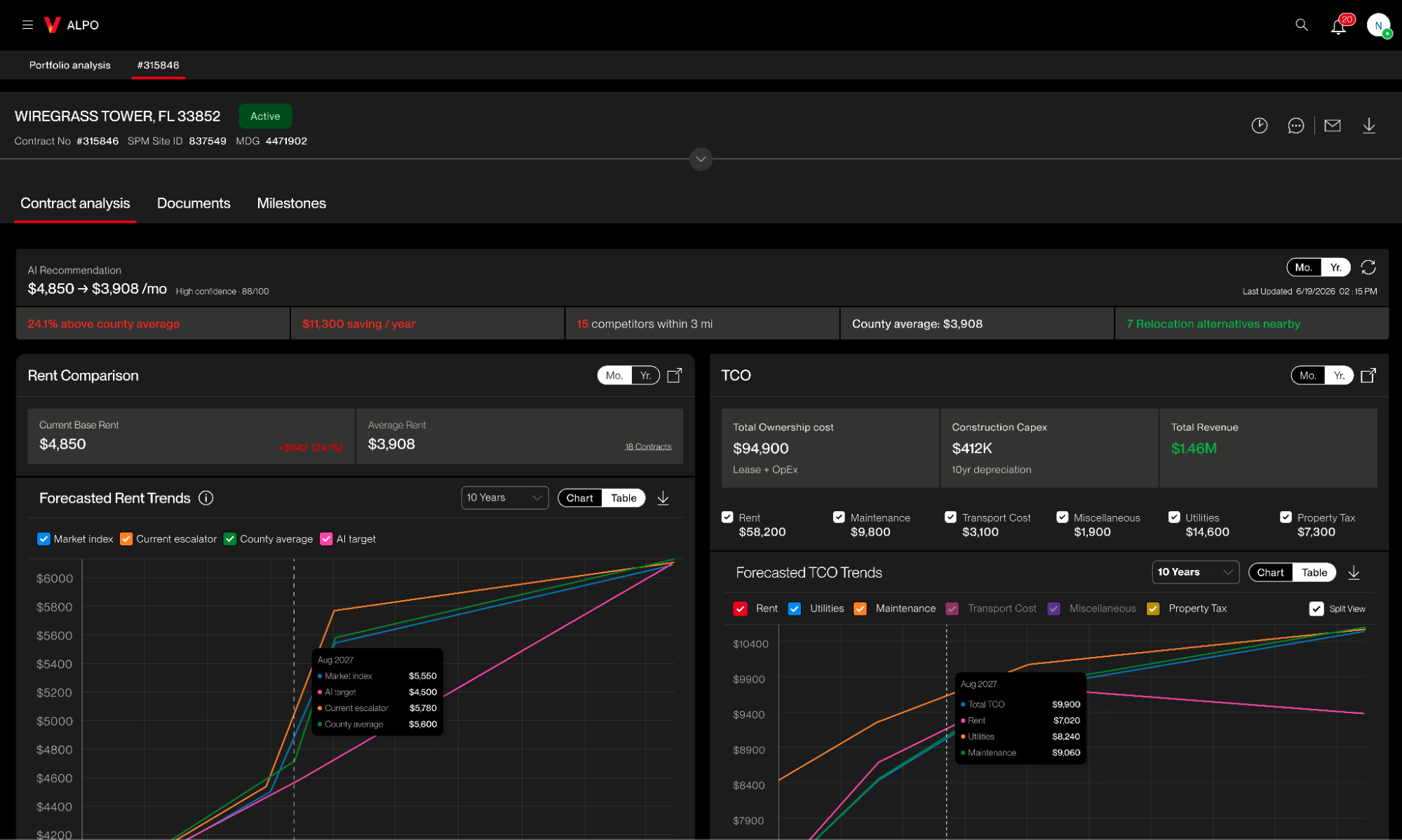Screen dimensions: 1402x840
Task: Click the Active status badge
Action: tap(265, 116)
